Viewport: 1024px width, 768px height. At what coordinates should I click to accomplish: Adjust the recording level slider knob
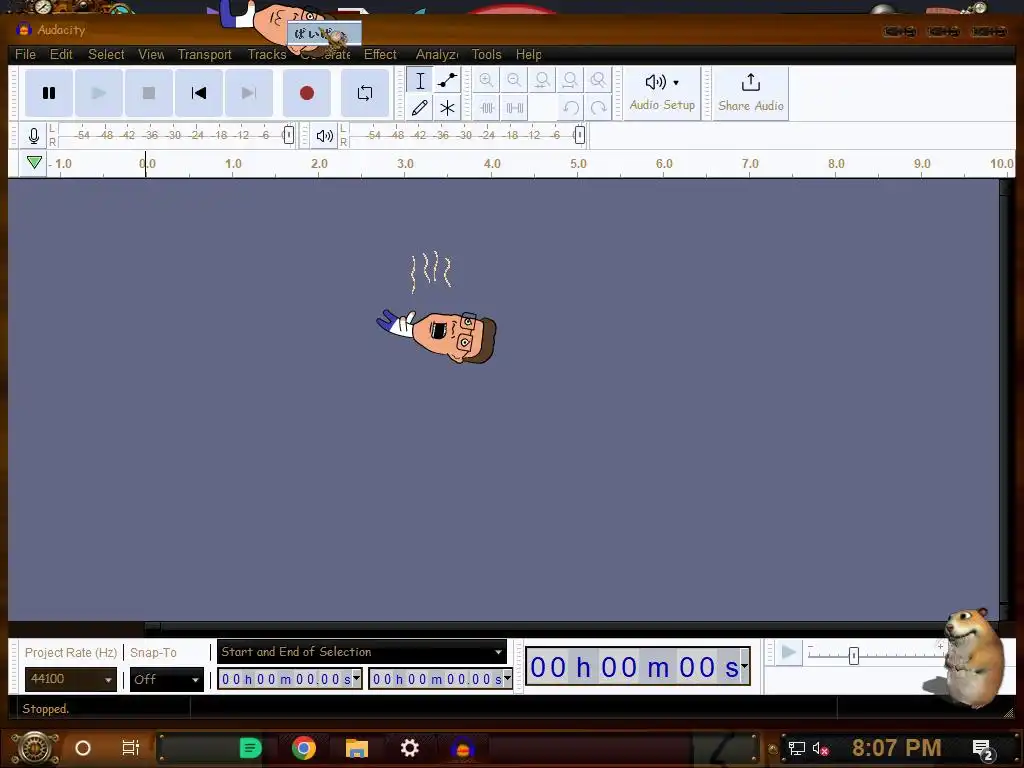(289, 135)
